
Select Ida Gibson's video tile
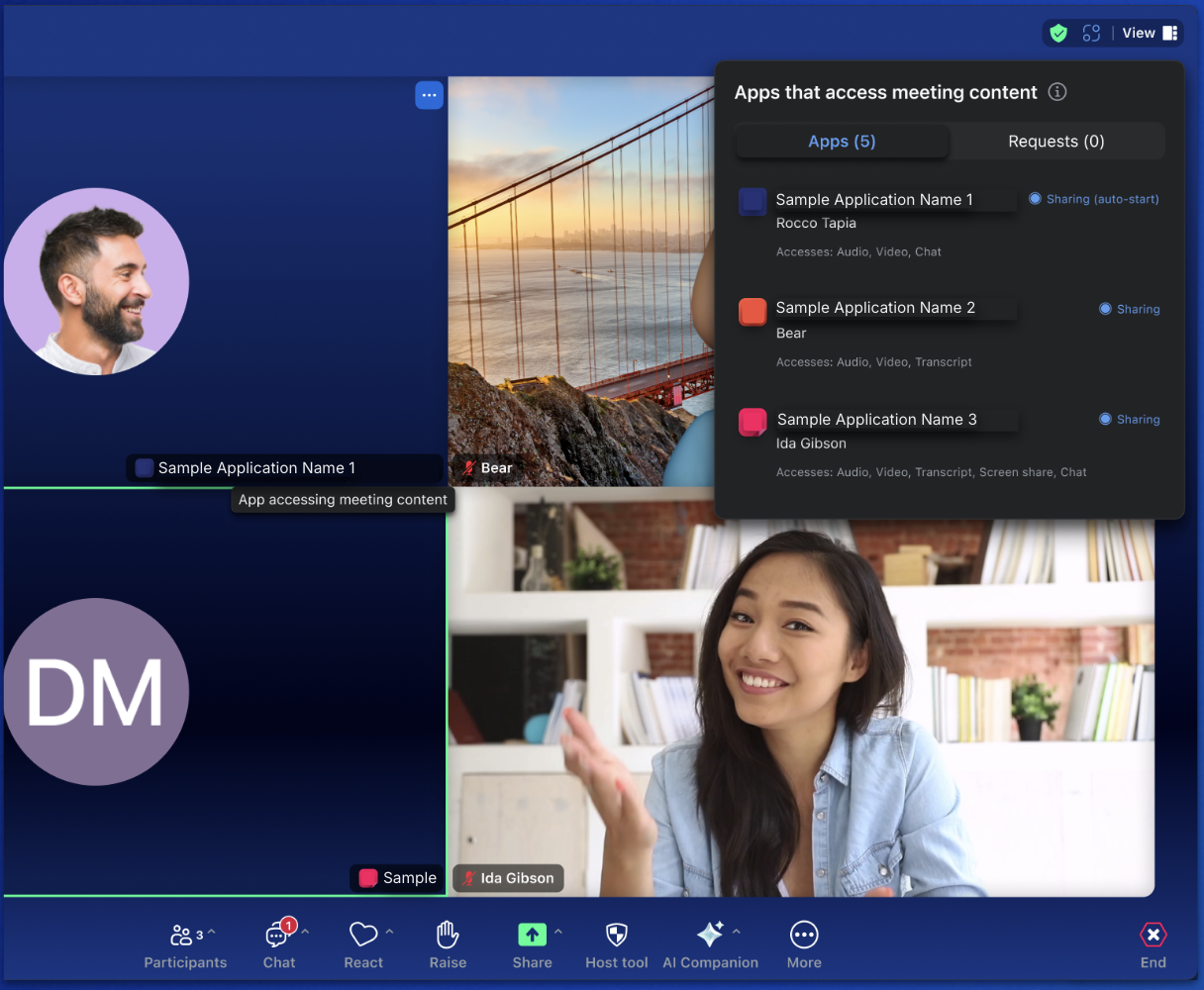[x=801, y=693]
